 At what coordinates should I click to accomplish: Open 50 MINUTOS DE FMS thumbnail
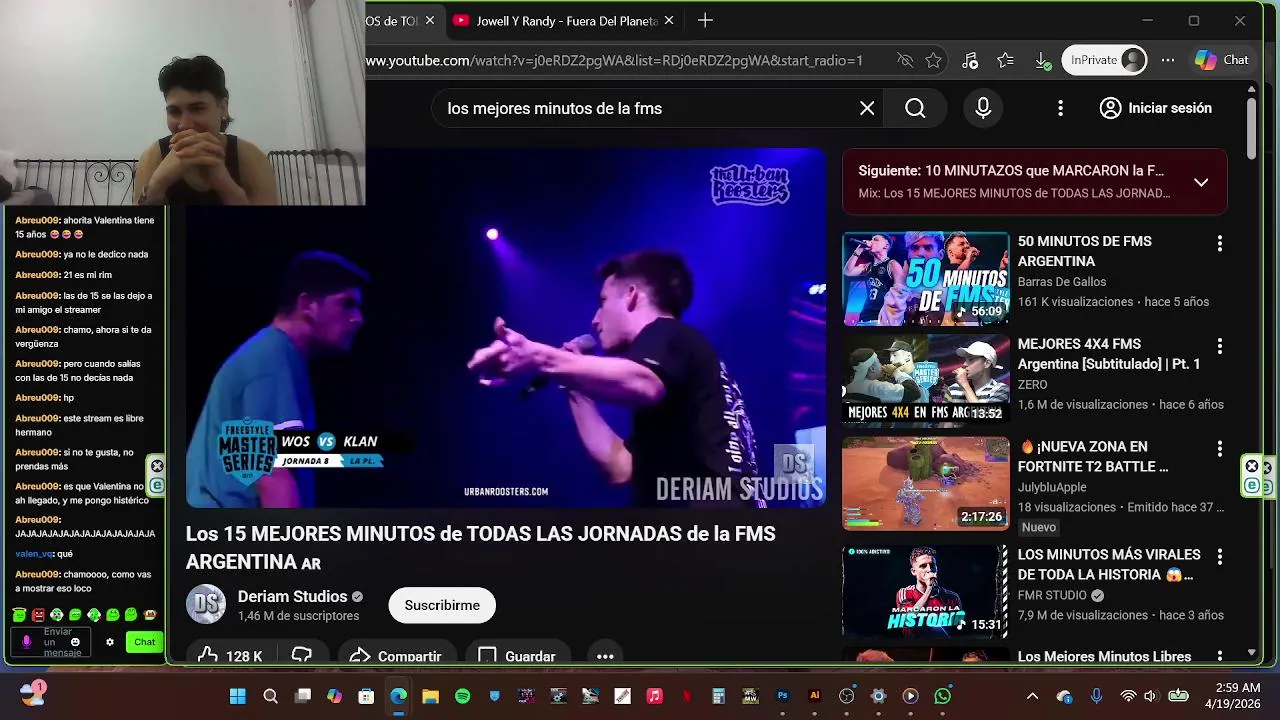click(926, 279)
